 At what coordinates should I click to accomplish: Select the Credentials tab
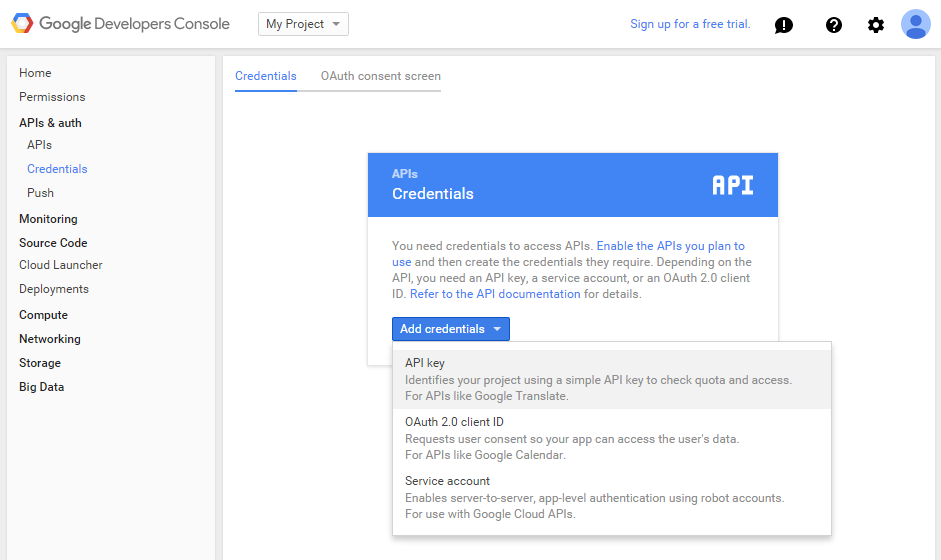click(266, 76)
